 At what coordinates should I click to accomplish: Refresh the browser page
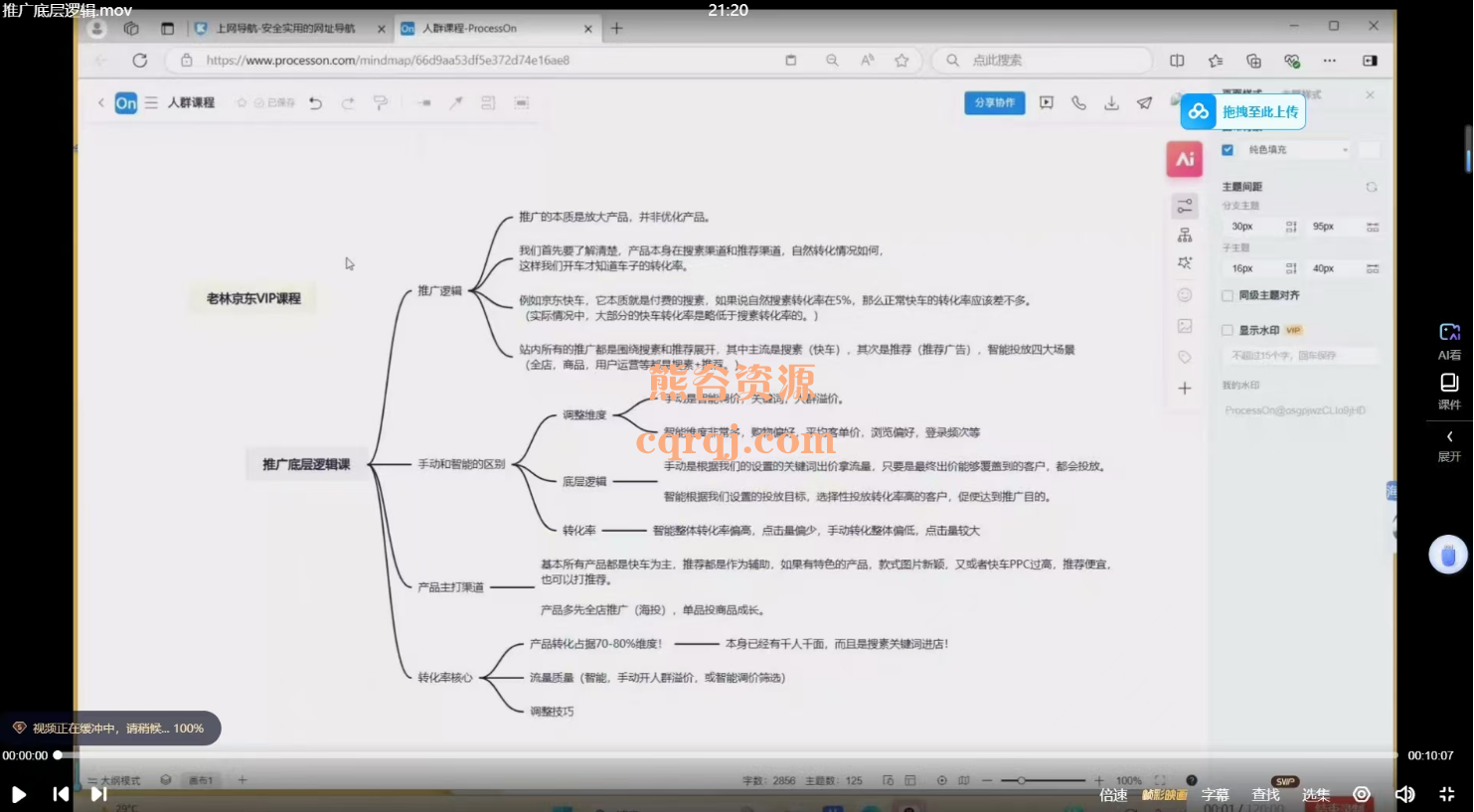coord(139,61)
